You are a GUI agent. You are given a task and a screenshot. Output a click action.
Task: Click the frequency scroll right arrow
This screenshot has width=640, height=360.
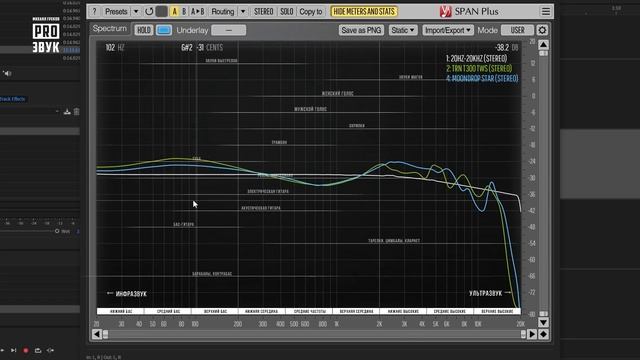point(531,334)
